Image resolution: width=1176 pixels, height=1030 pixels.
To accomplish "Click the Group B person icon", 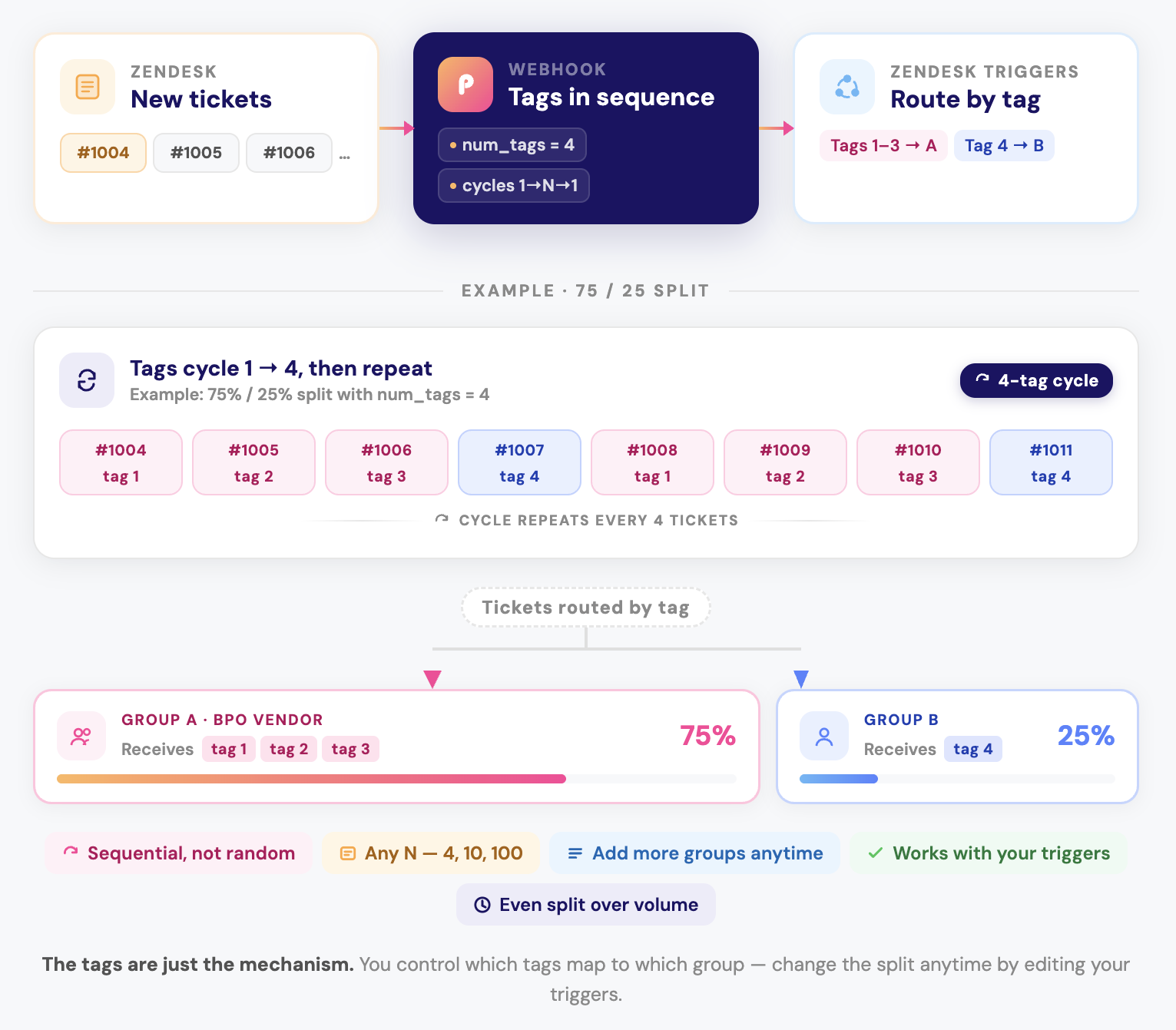I will click(x=824, y=736).
